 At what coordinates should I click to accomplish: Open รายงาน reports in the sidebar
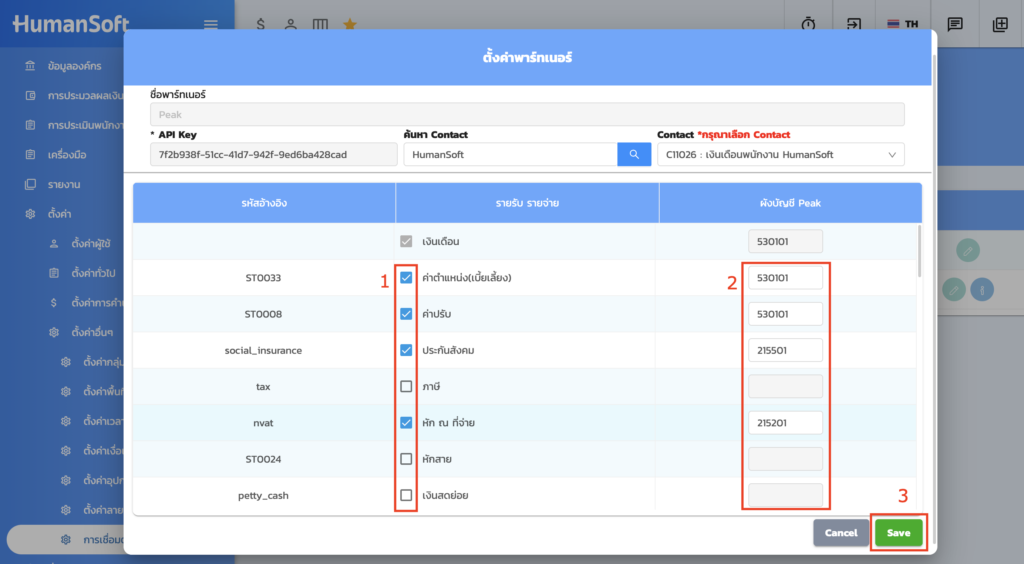(x=64, y=185)
